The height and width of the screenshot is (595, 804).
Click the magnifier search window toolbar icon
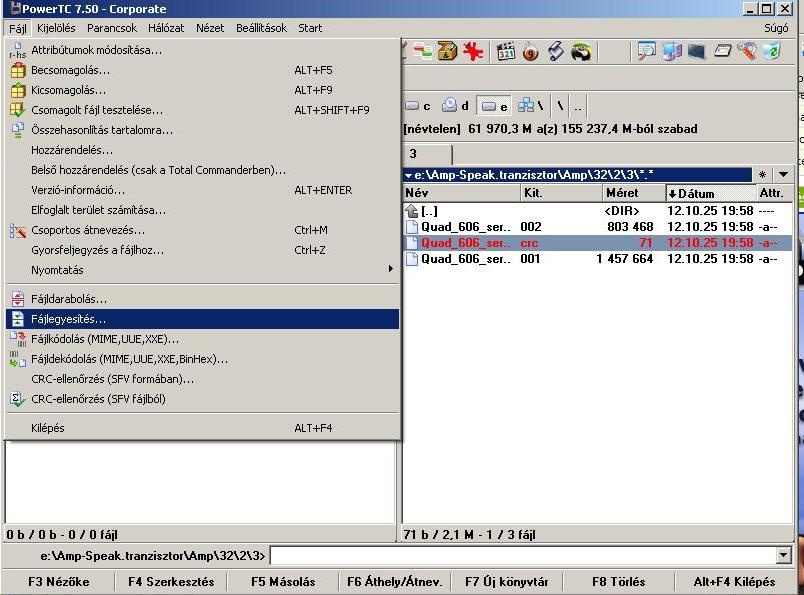pos(647,51)
